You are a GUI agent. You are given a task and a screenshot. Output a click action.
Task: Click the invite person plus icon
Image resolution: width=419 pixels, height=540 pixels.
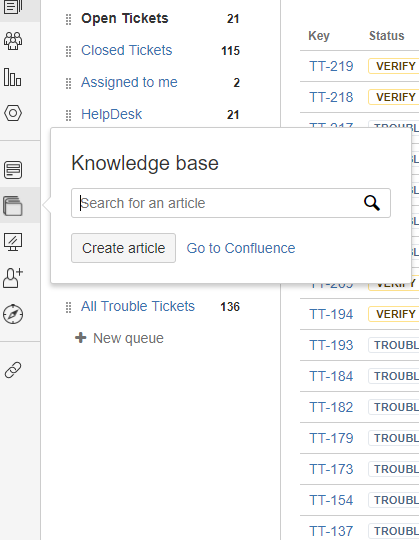click(13, 278)
